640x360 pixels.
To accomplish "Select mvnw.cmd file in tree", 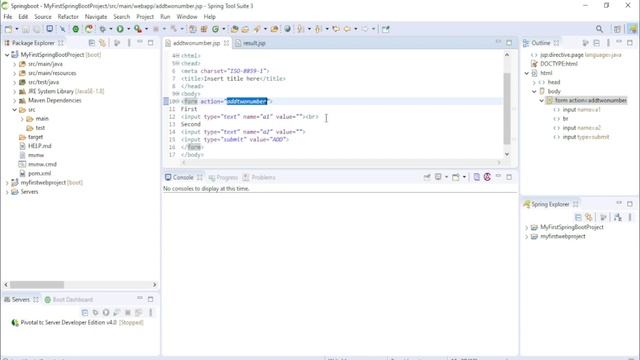I will click(42, 164).
